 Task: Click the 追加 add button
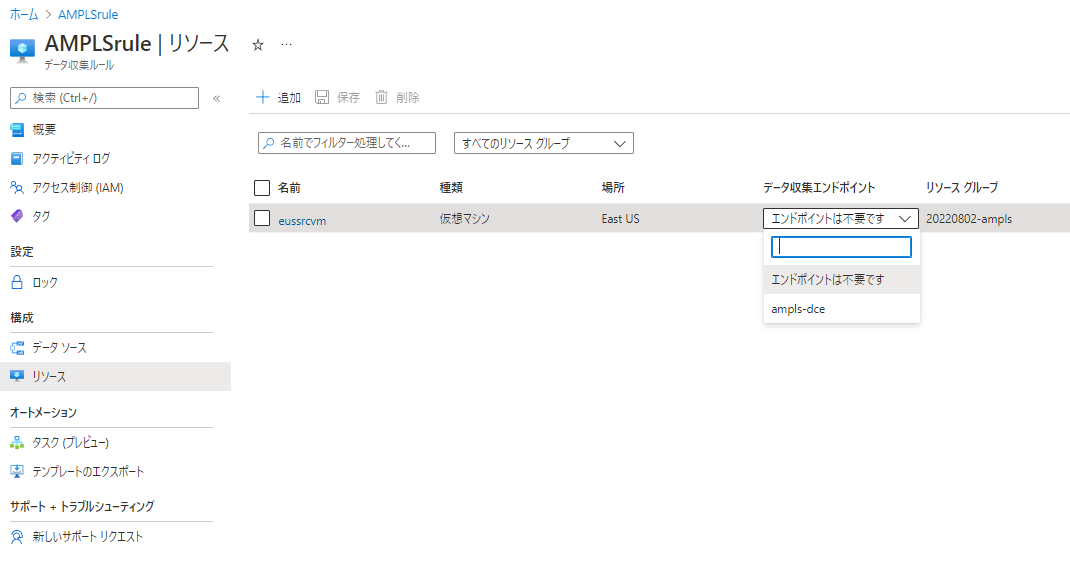pyautogui.click(x=278, y=98)
